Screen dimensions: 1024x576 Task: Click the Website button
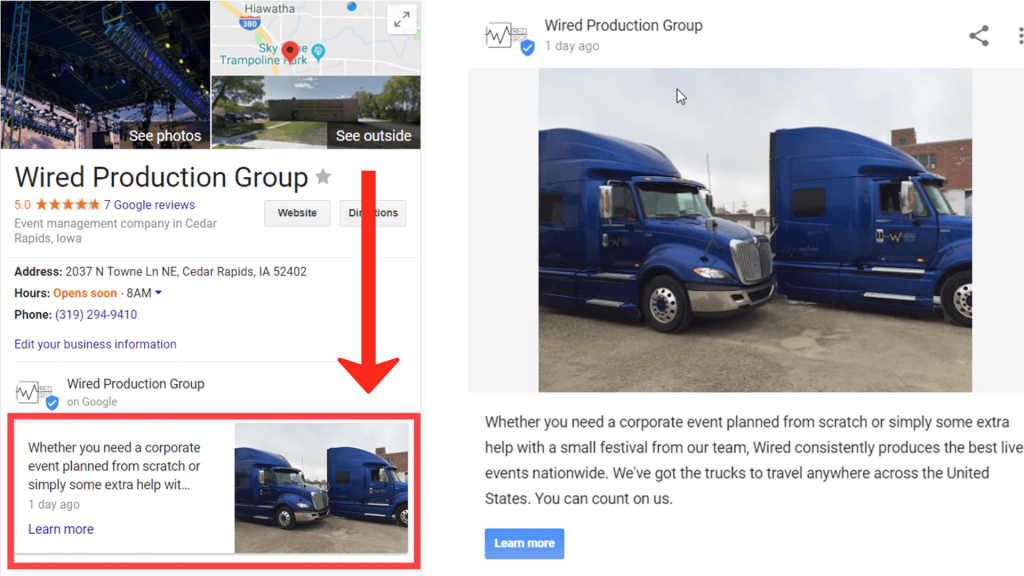tap(297, 213)
